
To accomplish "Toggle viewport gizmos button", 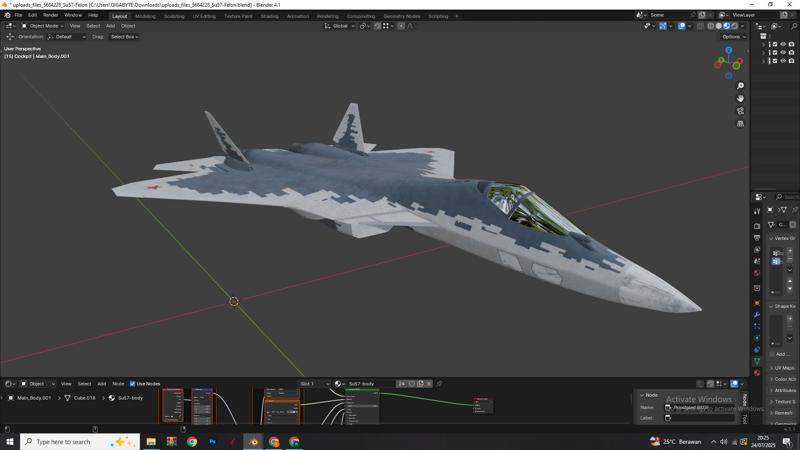I will [x=663, y=26].
